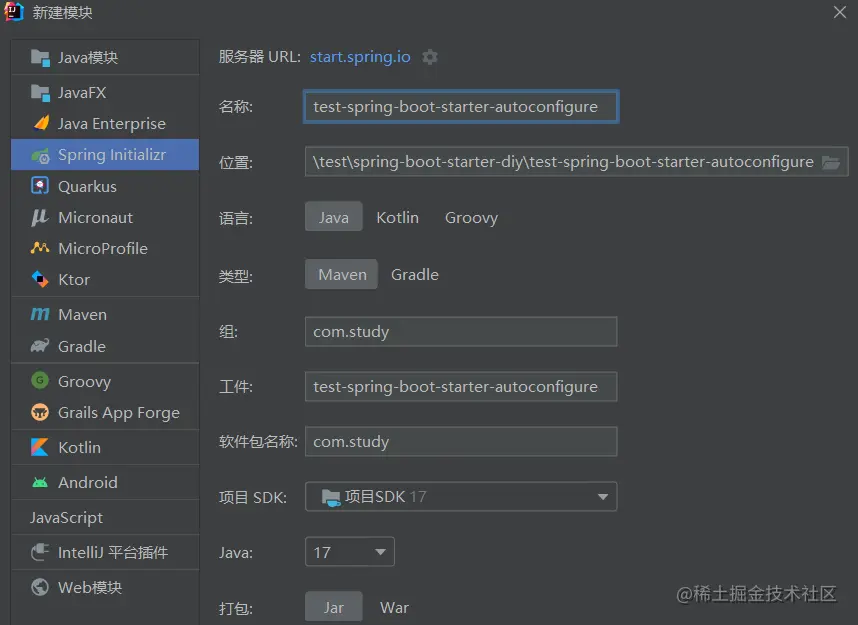This screenshot has height=625, width=858.
Task: Browse location with the folder icon
Action: tap(831, 162)
